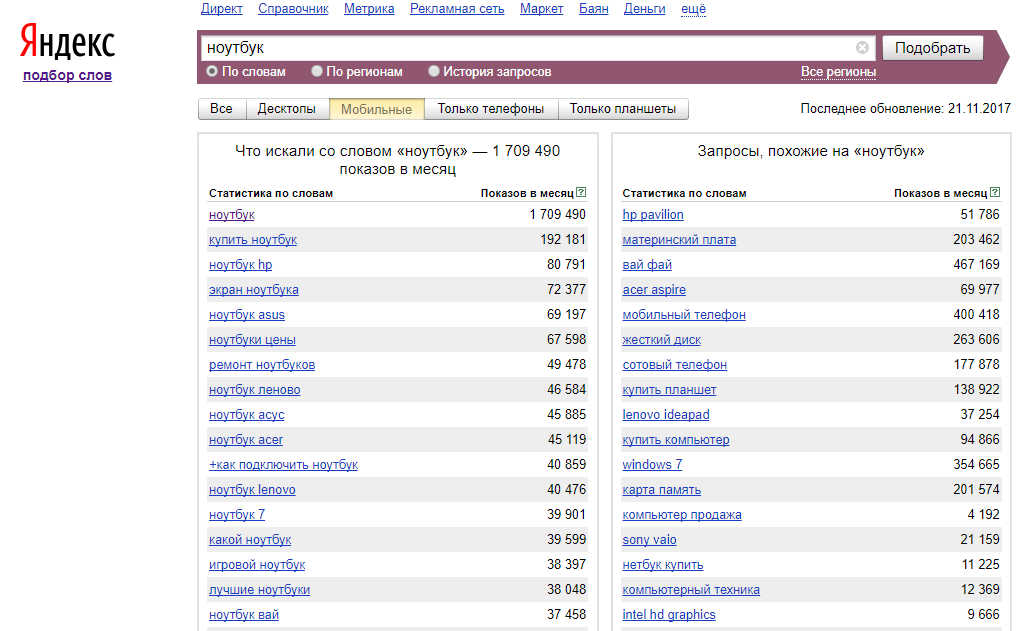Select the 'По регионам' radio option
1029x631 pixels.
(317, 71)
